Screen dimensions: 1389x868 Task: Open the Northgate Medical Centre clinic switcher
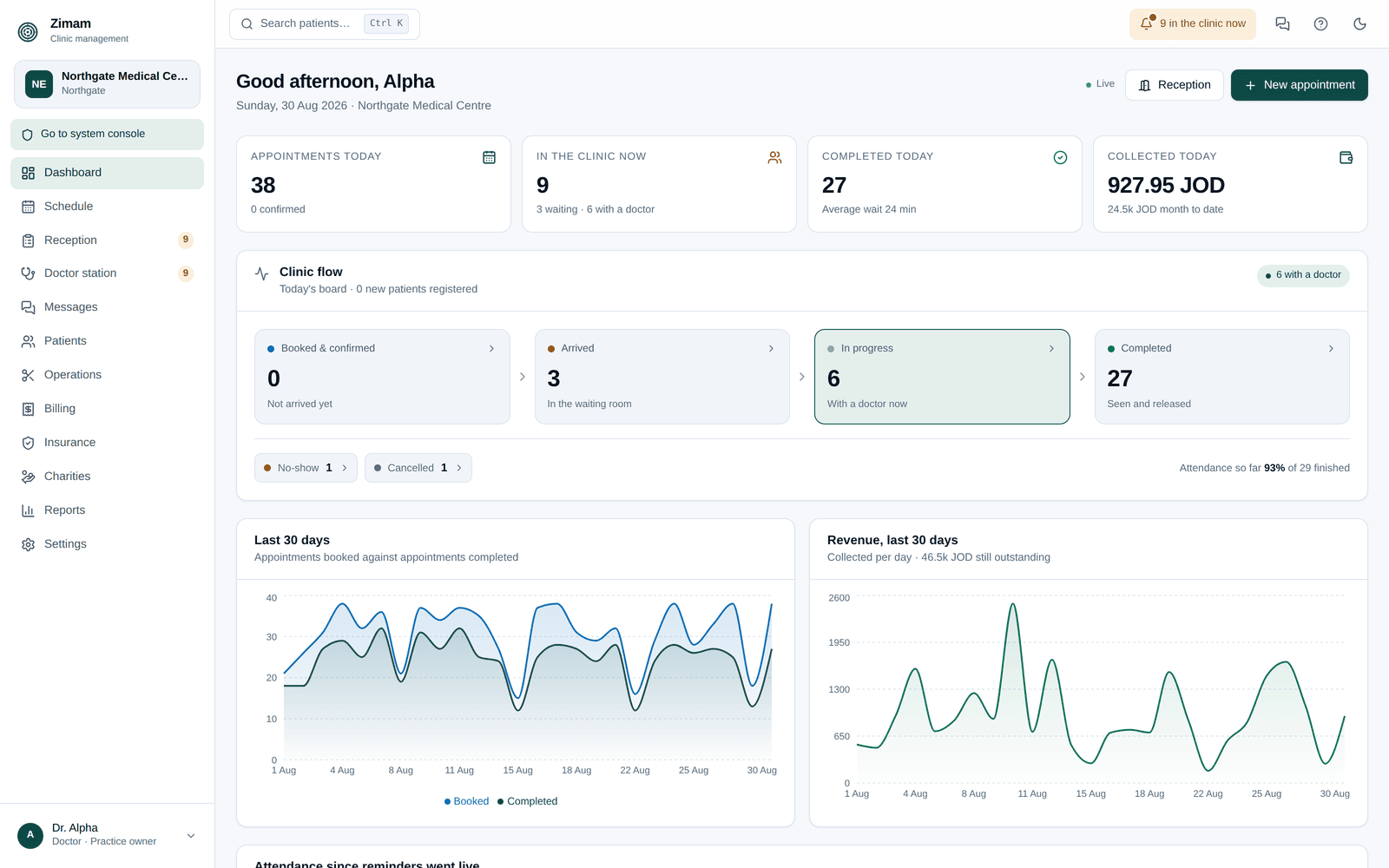pos(107,84)
